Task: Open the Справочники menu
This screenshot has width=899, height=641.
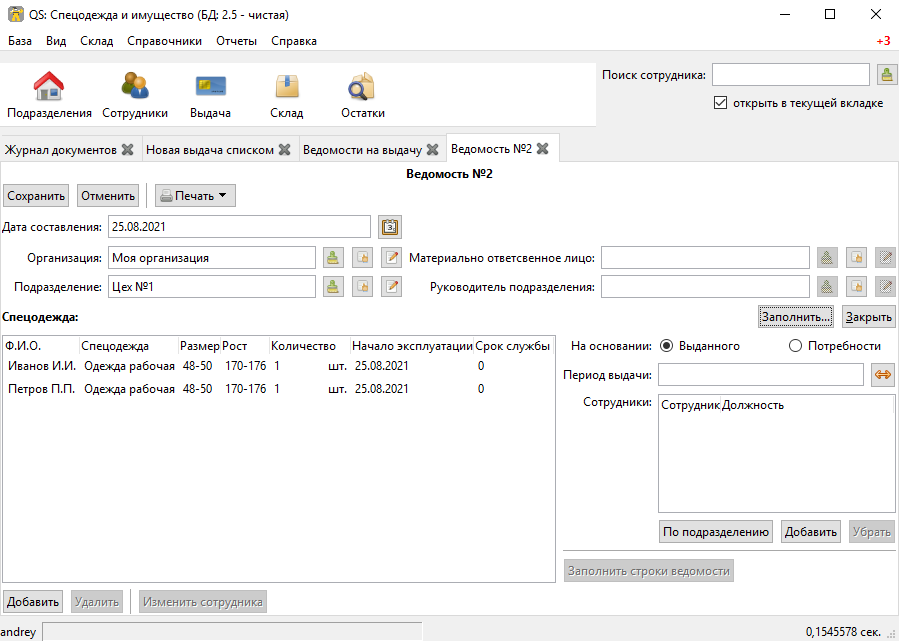Action: (165, 41)
